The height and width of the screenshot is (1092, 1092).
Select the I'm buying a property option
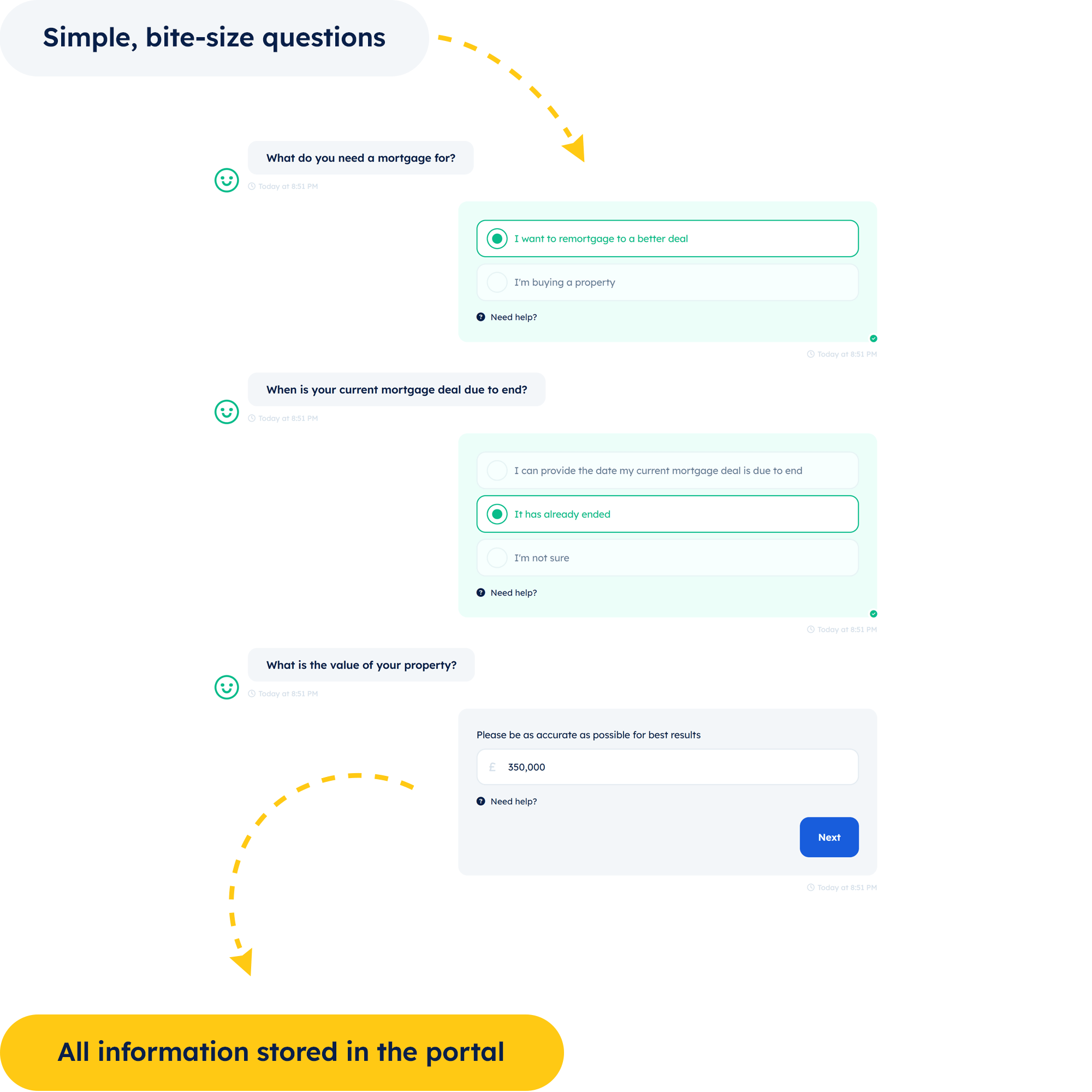668,282
